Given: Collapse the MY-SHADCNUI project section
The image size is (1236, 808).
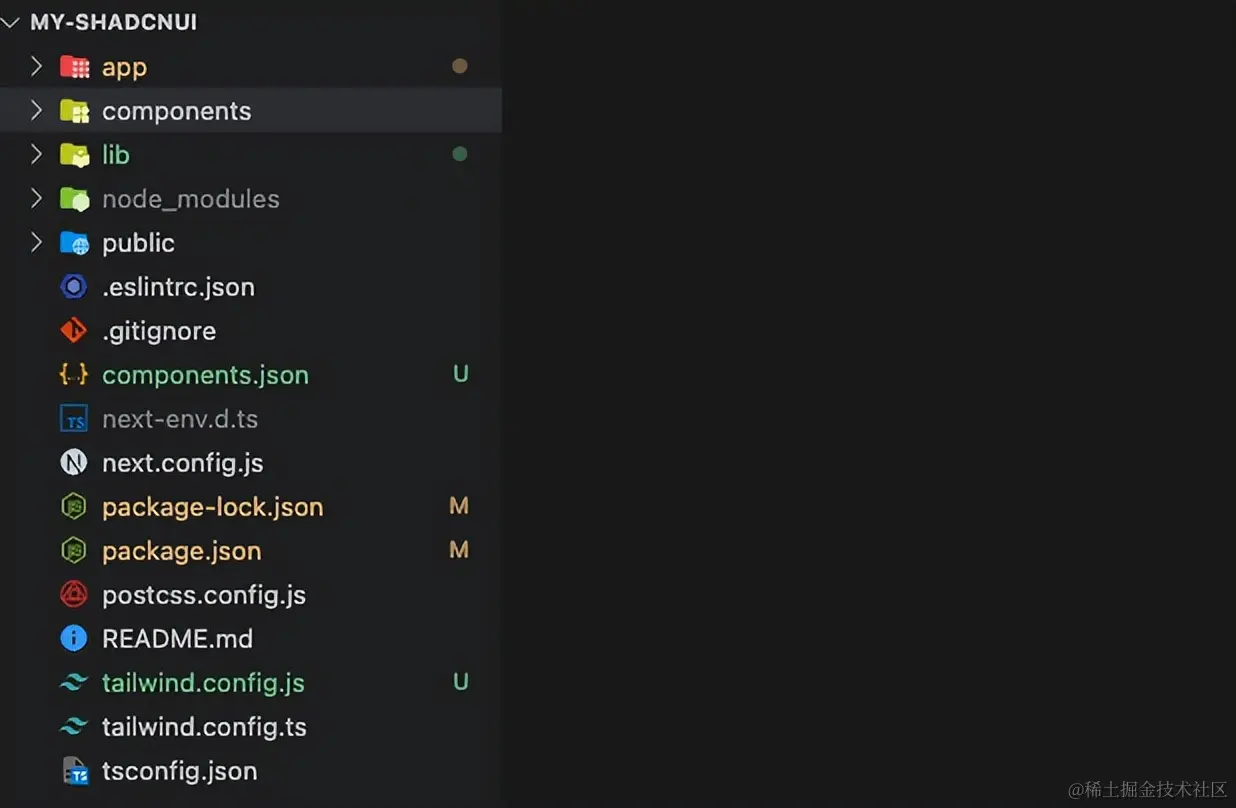Looking at the screenshot, I should click(x=11, y=22).
